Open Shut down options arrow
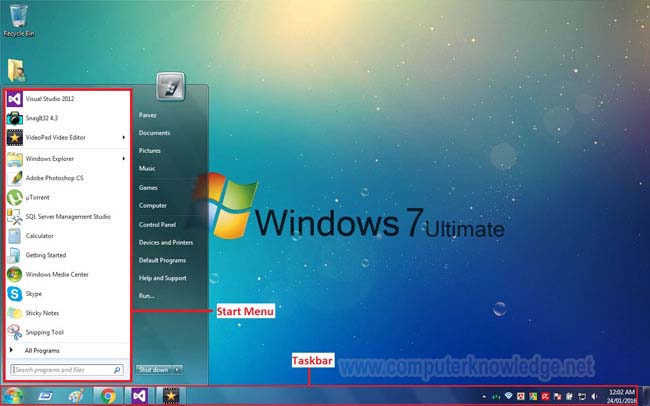650x406 pixels. (177, 370)
